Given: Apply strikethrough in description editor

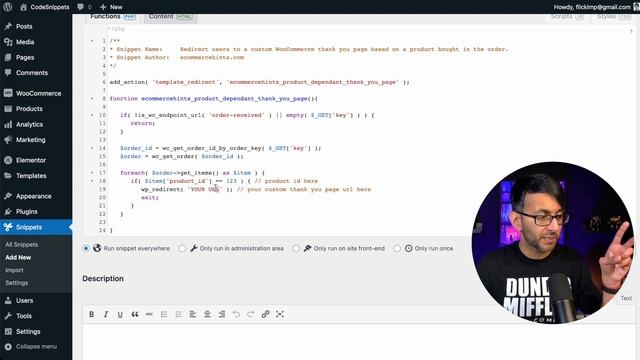Looking at the screenshot, I should coord(149,314).
